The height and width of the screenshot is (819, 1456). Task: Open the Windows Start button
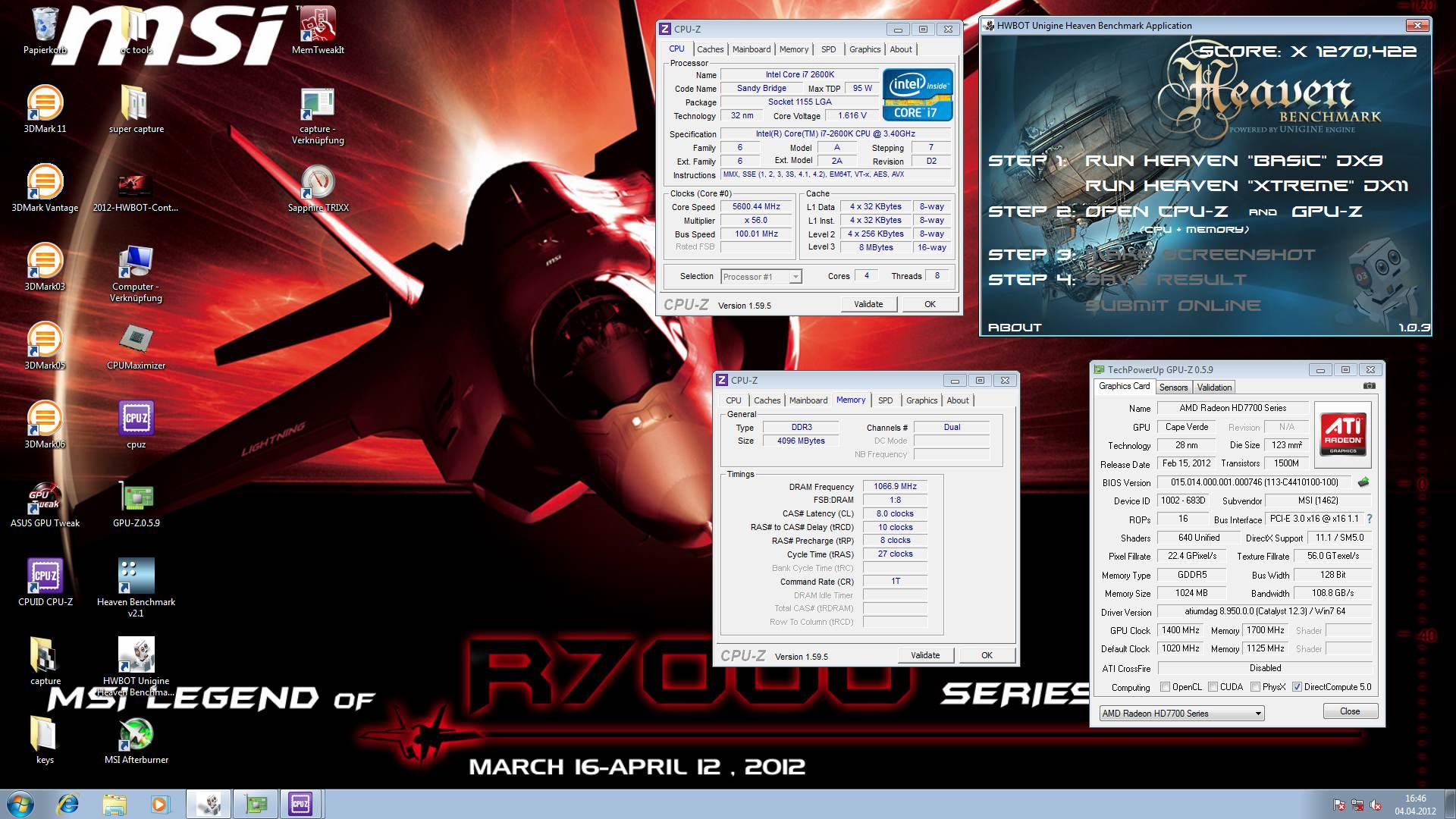coord(20,804)
